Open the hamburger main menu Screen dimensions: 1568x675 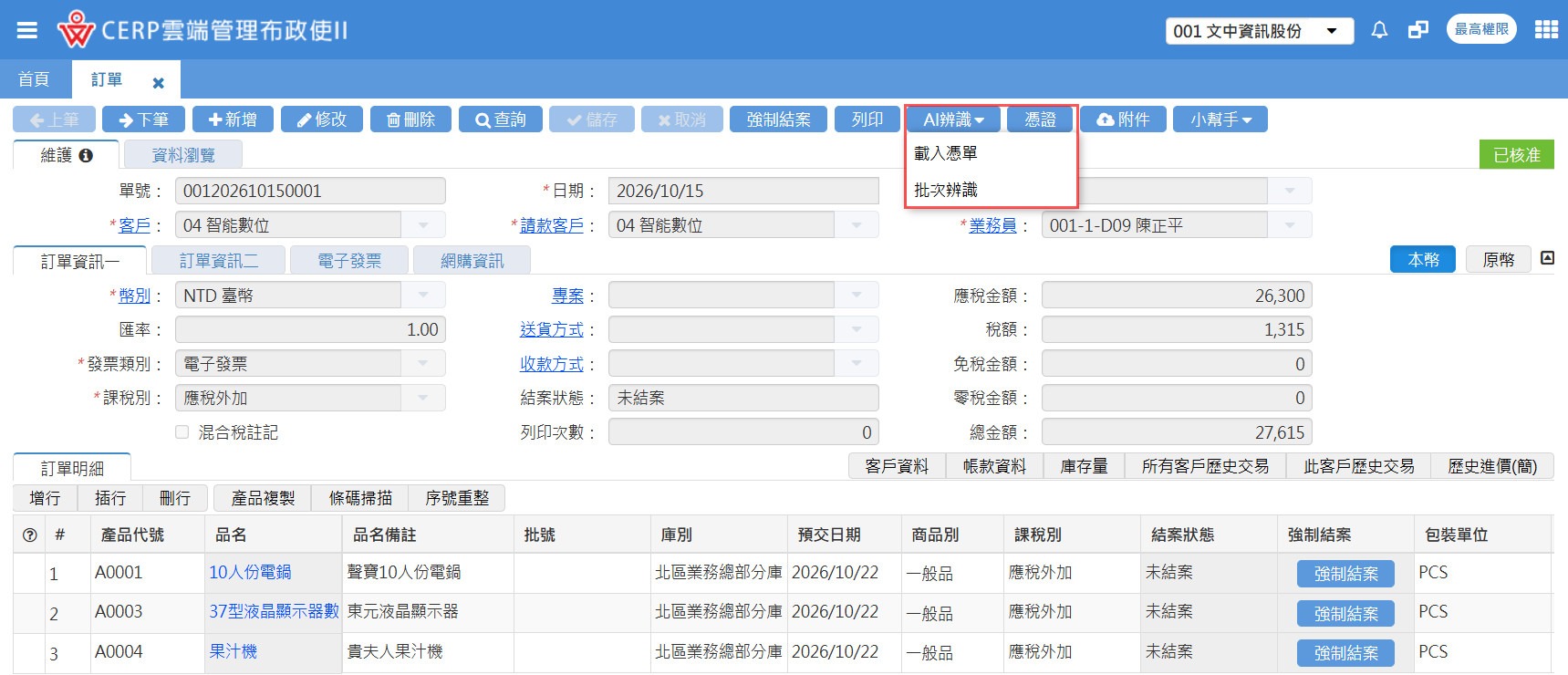coord(27,30)
